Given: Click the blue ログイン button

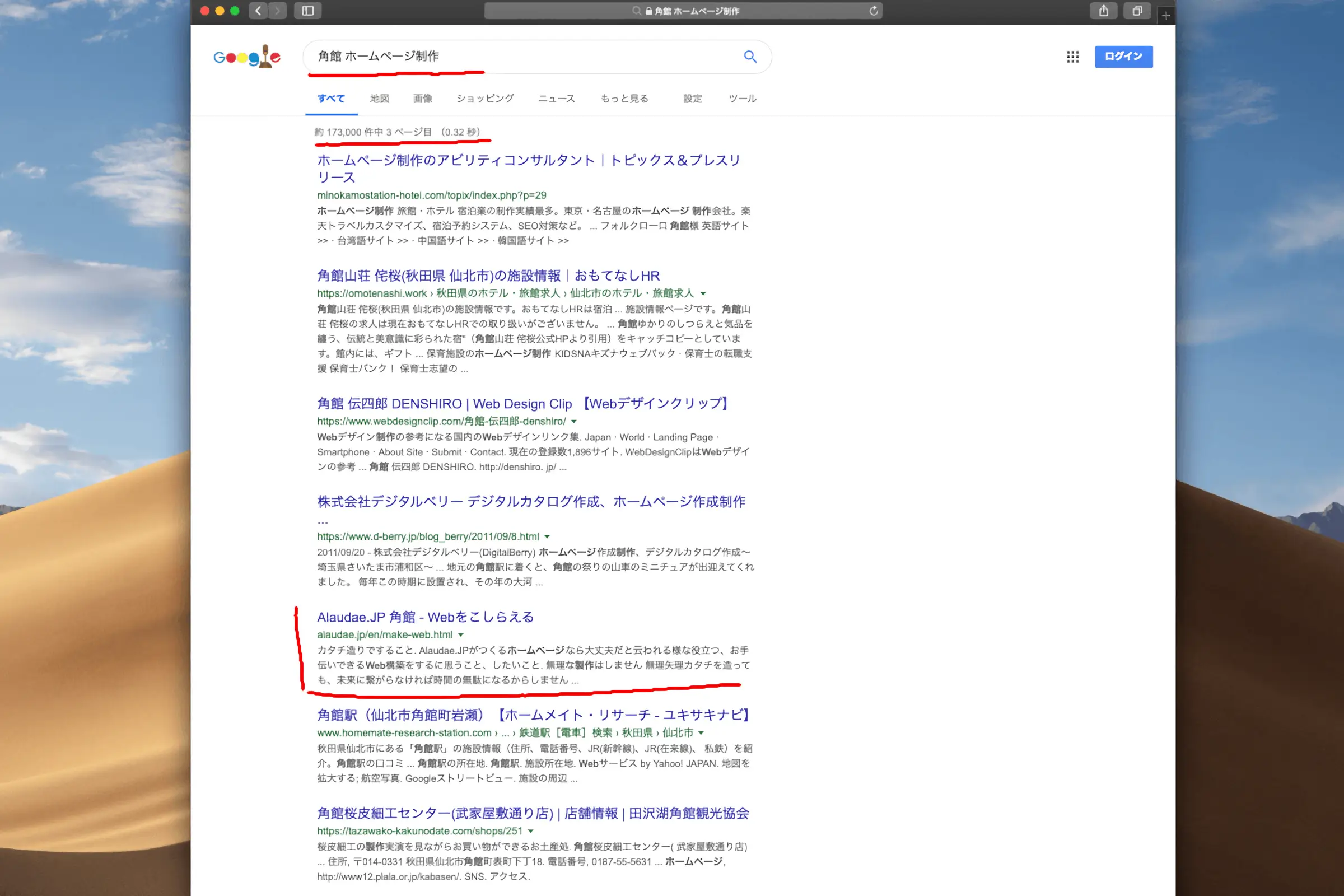Looking at the screenshot, I should (x=1123, y=57).
